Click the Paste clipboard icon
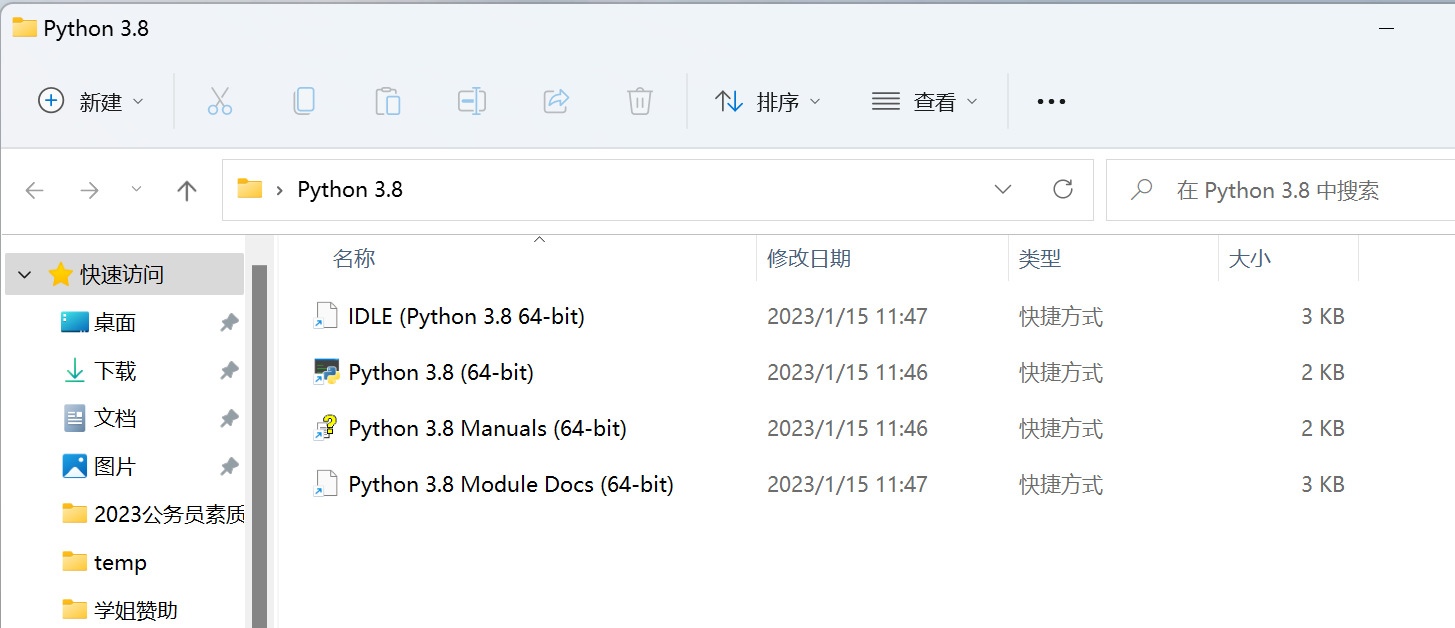The width and height of the screenshot is (1455, 628). coord(388,101)
